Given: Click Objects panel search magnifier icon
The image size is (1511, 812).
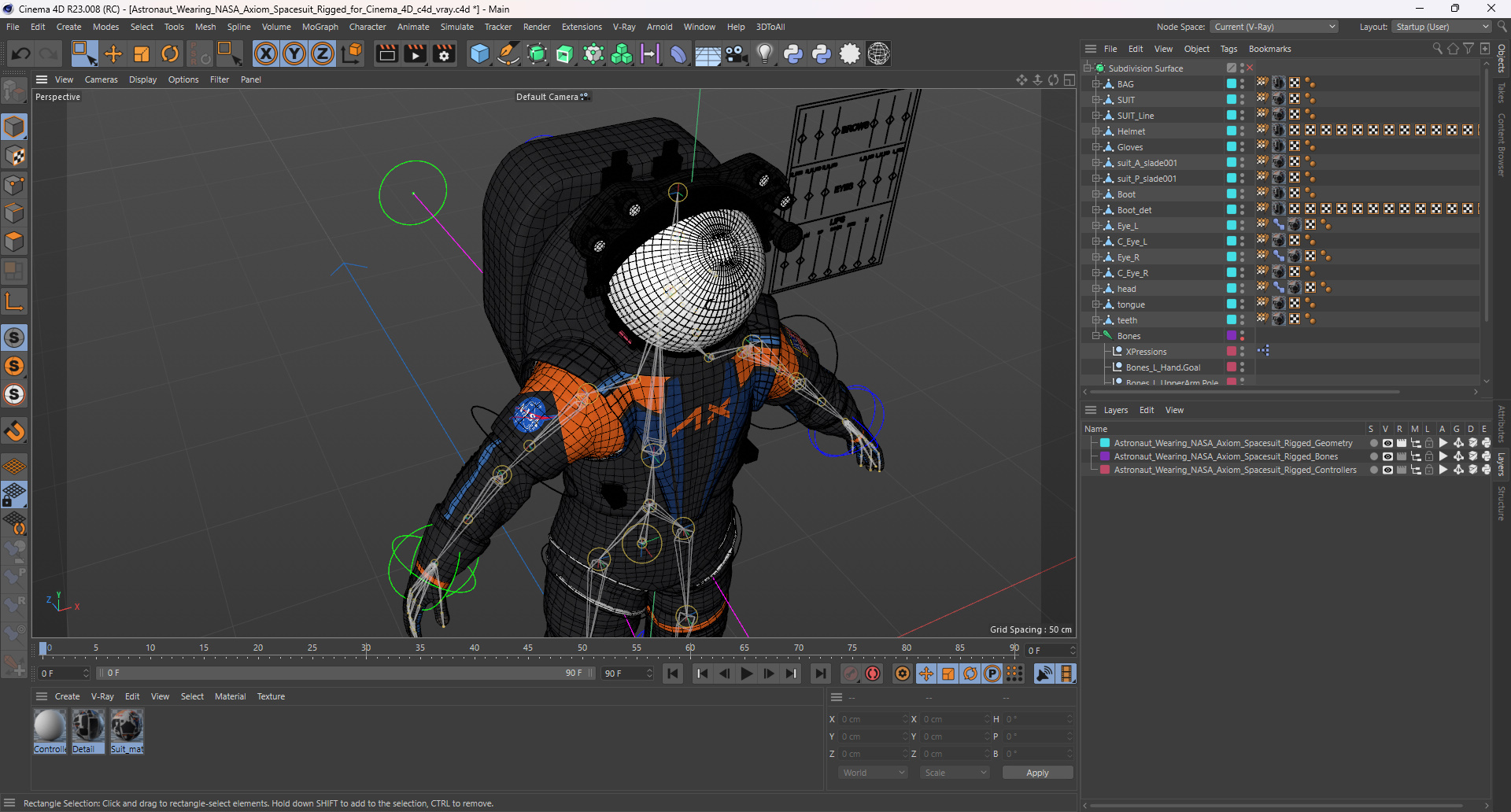Looking at the screenshot, I should (x=1437, y=49).
